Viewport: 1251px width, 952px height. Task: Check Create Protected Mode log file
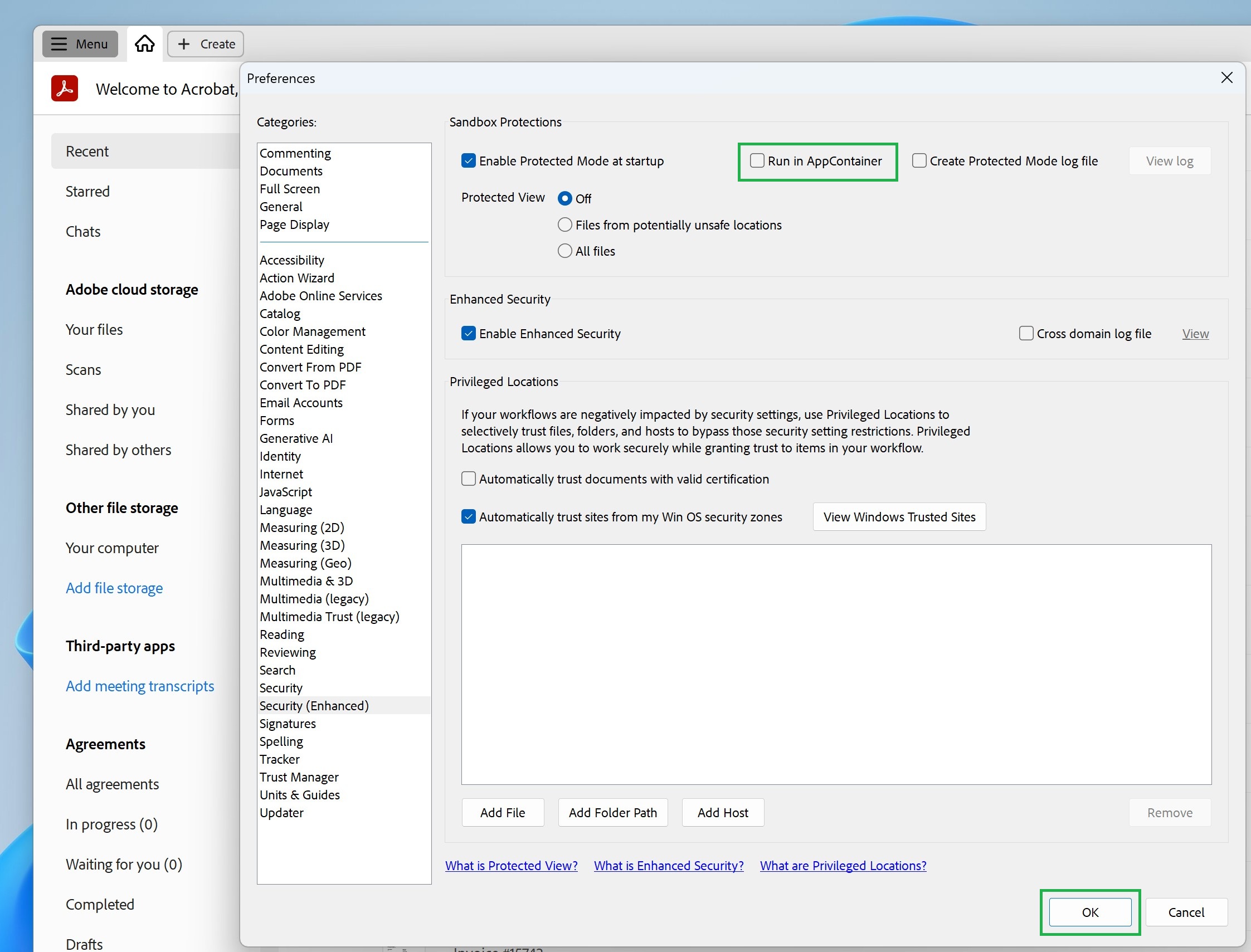pos(919,161)
